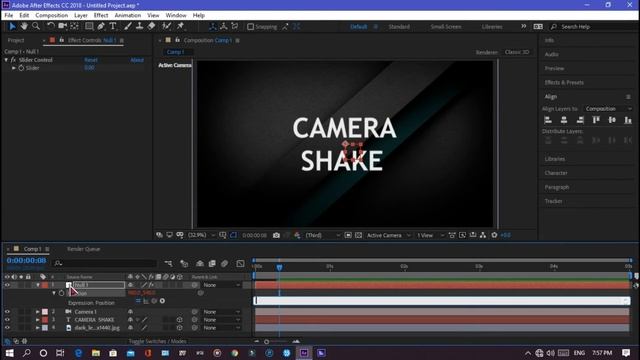This screenshot has width=640, height=360.
Task: Open the Active Camera view dropdown
Action: click(388, 235)
